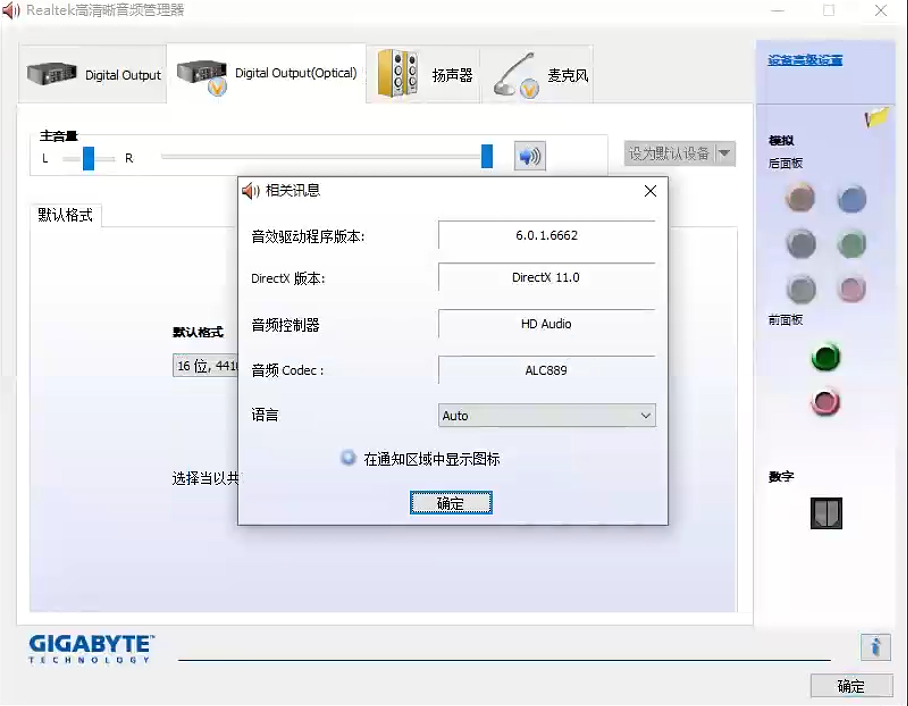The height and width of the screenshot is (706, 908).
Task: Select the orange rear panel jack
Action: click(x=800, y=198)
